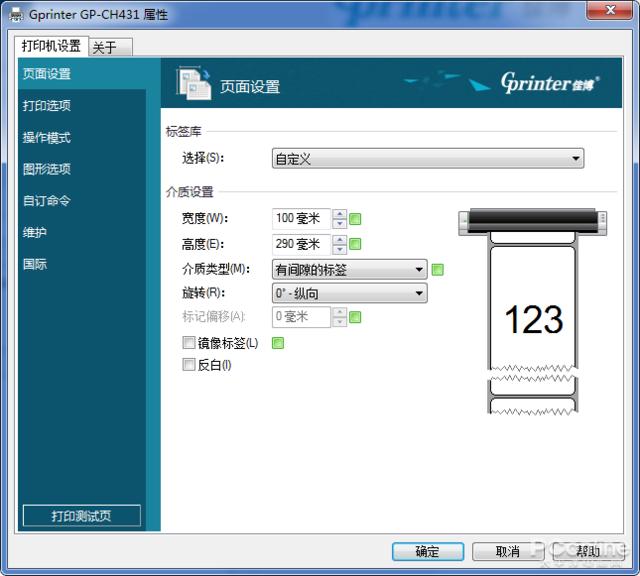640x576 pixels.
Task: Click the page setup header icon
Action: tap(194, 83)
